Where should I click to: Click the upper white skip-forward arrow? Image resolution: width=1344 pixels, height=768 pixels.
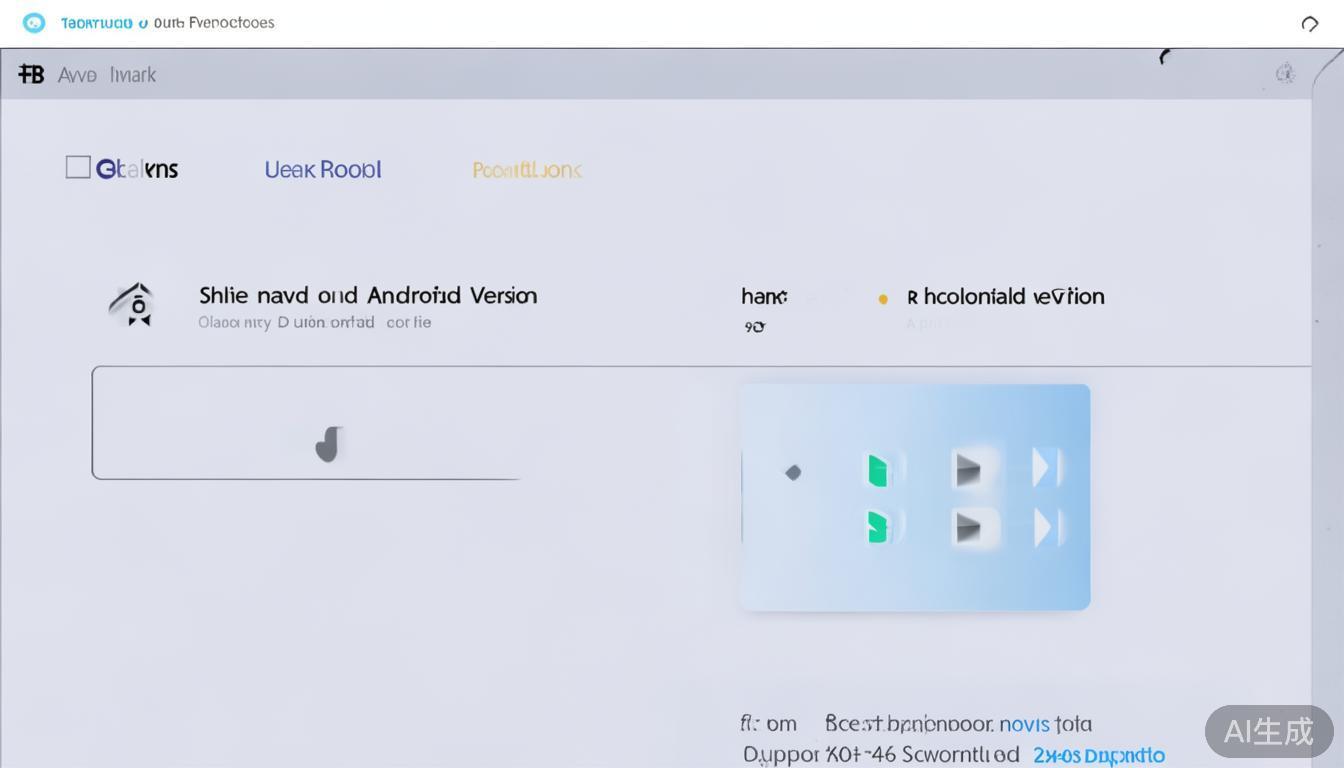(1045, 468)
